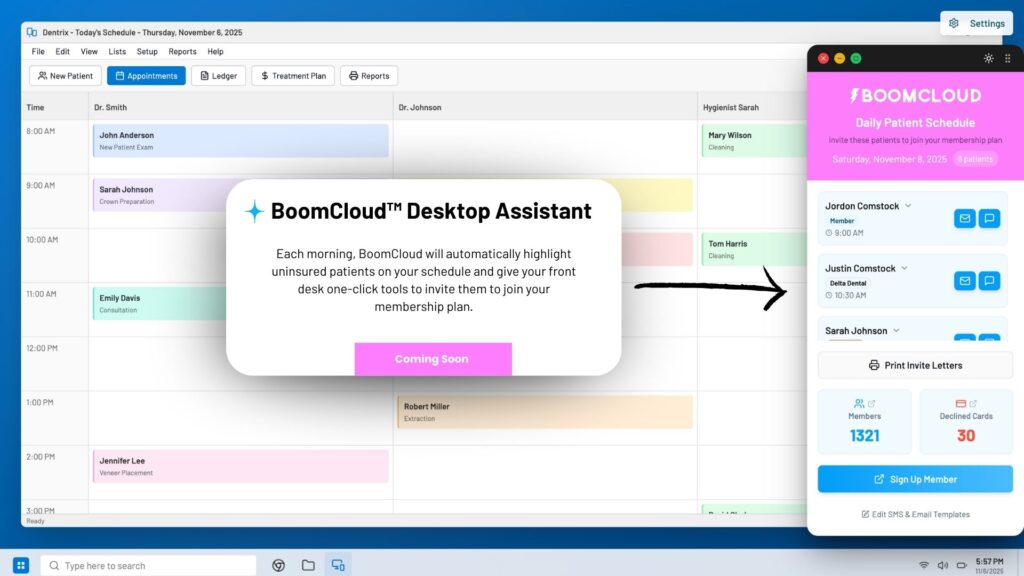1024x576 pixels.
Task: Open Tom Harris Cleaning appointment
Action: (x=754, y=249)
